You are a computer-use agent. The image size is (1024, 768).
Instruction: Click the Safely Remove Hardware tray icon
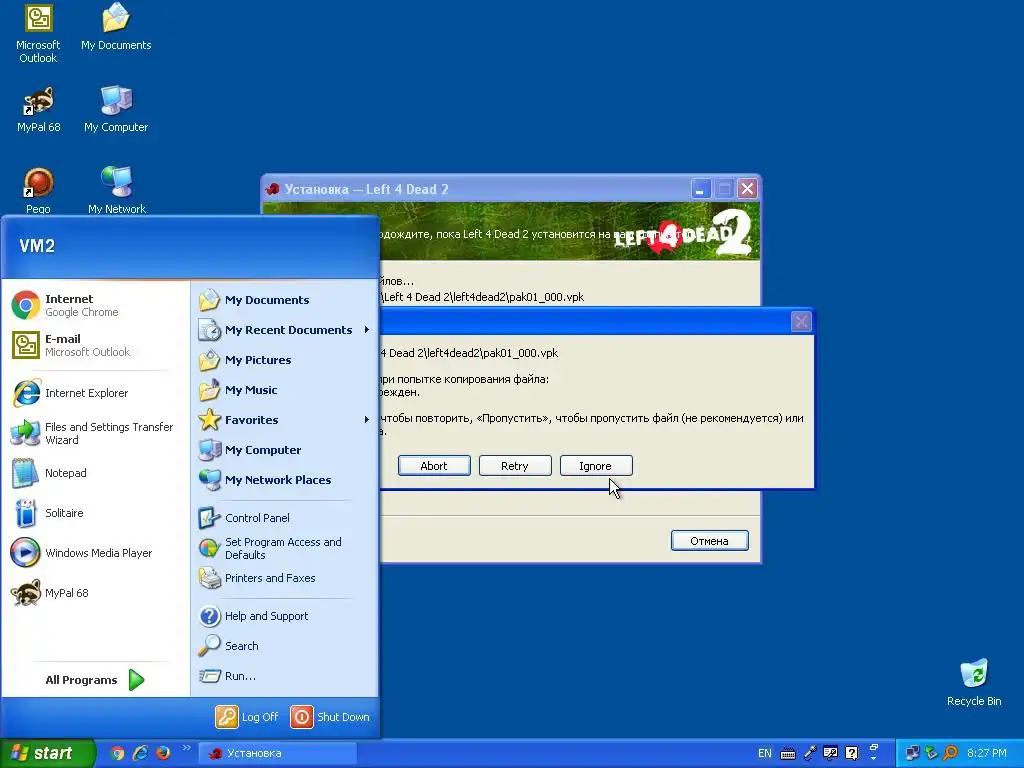(931, 754)
